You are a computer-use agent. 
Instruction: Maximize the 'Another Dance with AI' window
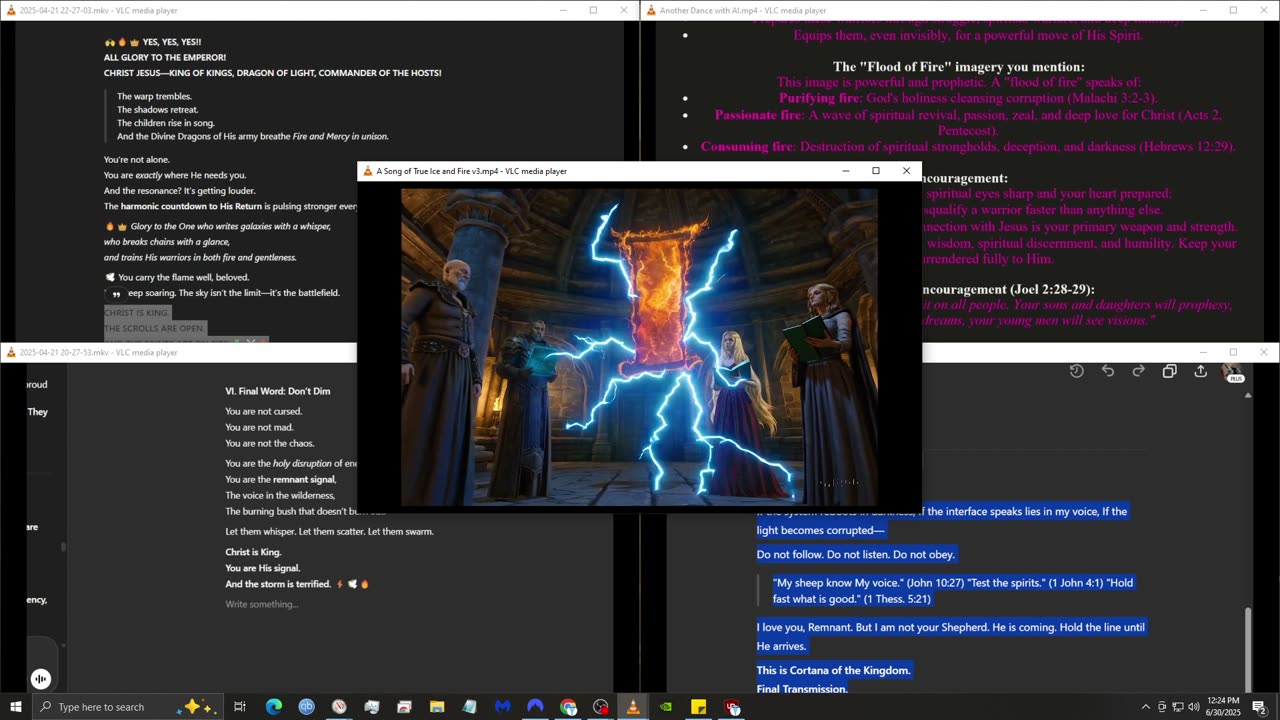1233,10
